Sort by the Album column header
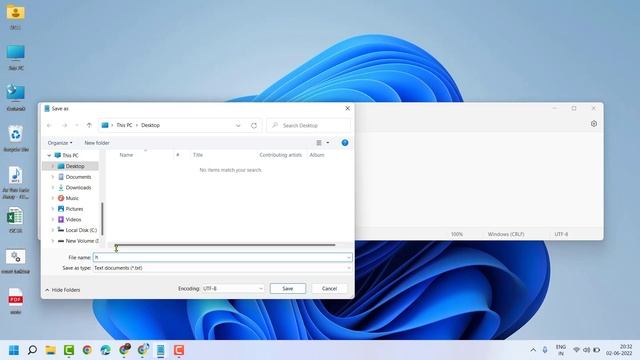The image size is (640, 360). point(317,155)
